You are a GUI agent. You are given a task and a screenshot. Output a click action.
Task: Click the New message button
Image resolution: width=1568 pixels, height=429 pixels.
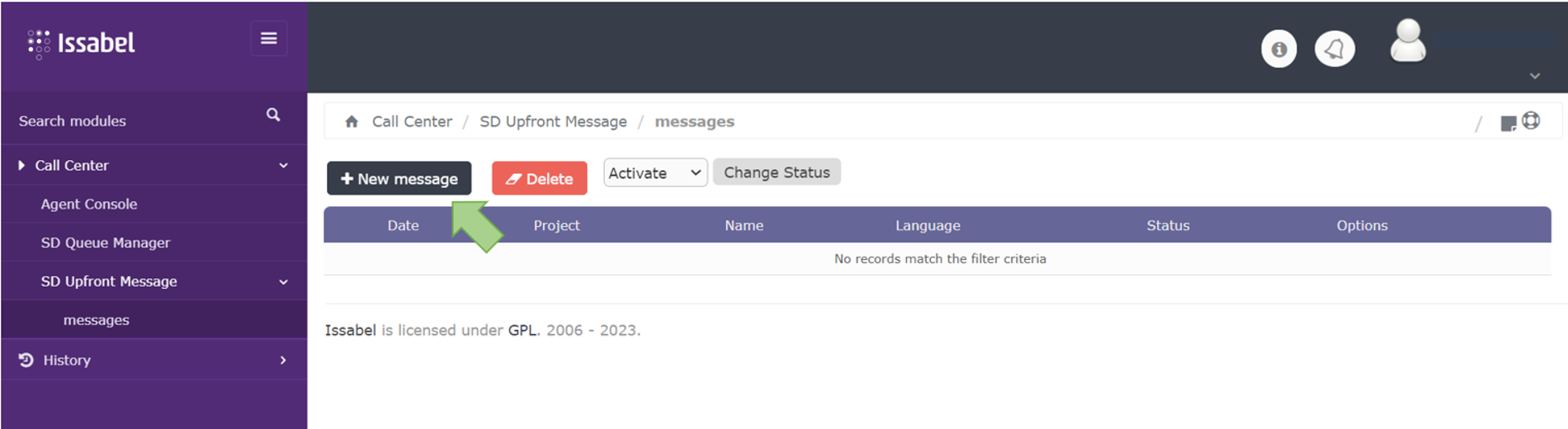point(399,179)
